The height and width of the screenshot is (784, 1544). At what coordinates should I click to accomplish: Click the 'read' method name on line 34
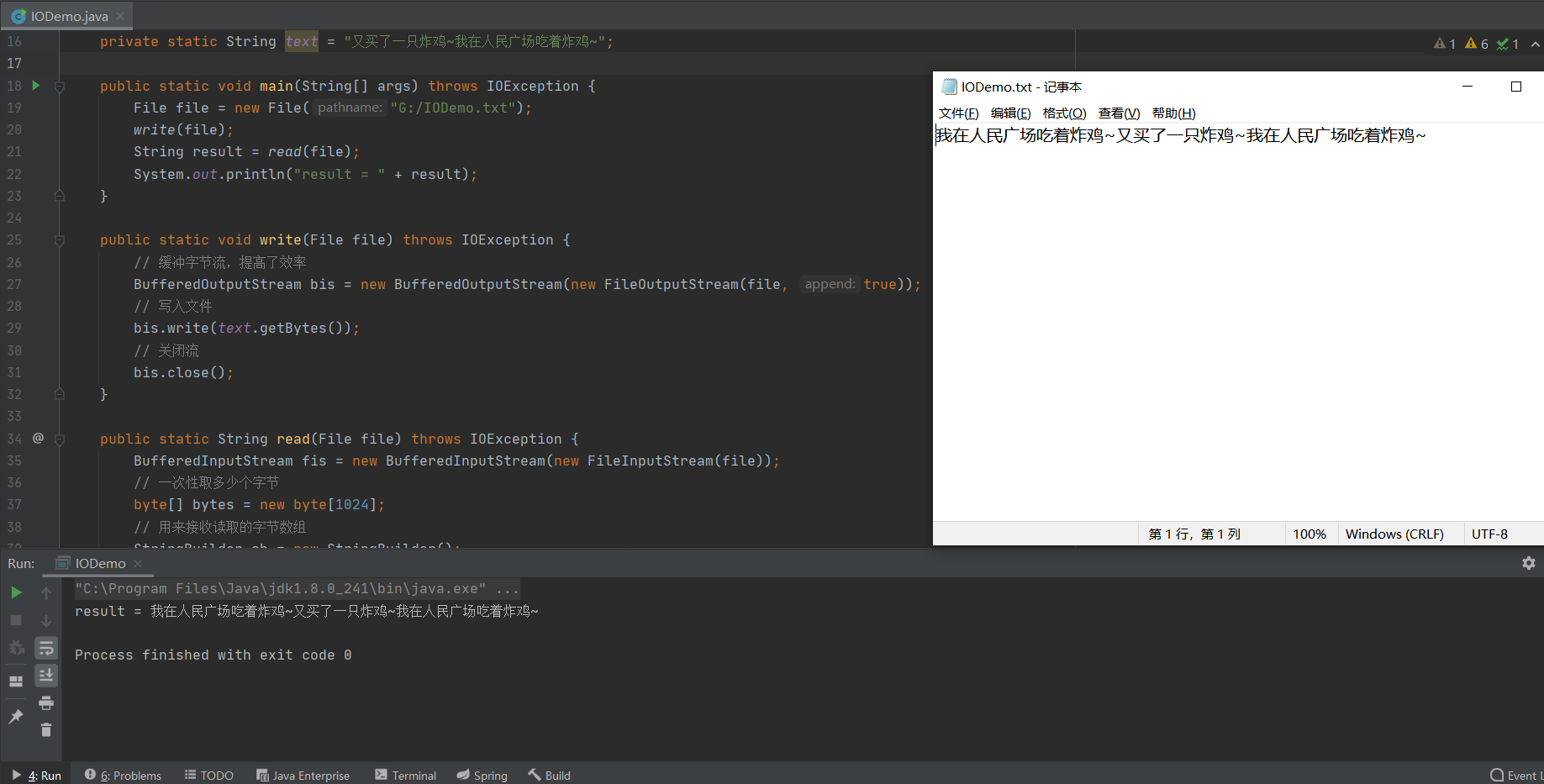click(x=293, y=439)
